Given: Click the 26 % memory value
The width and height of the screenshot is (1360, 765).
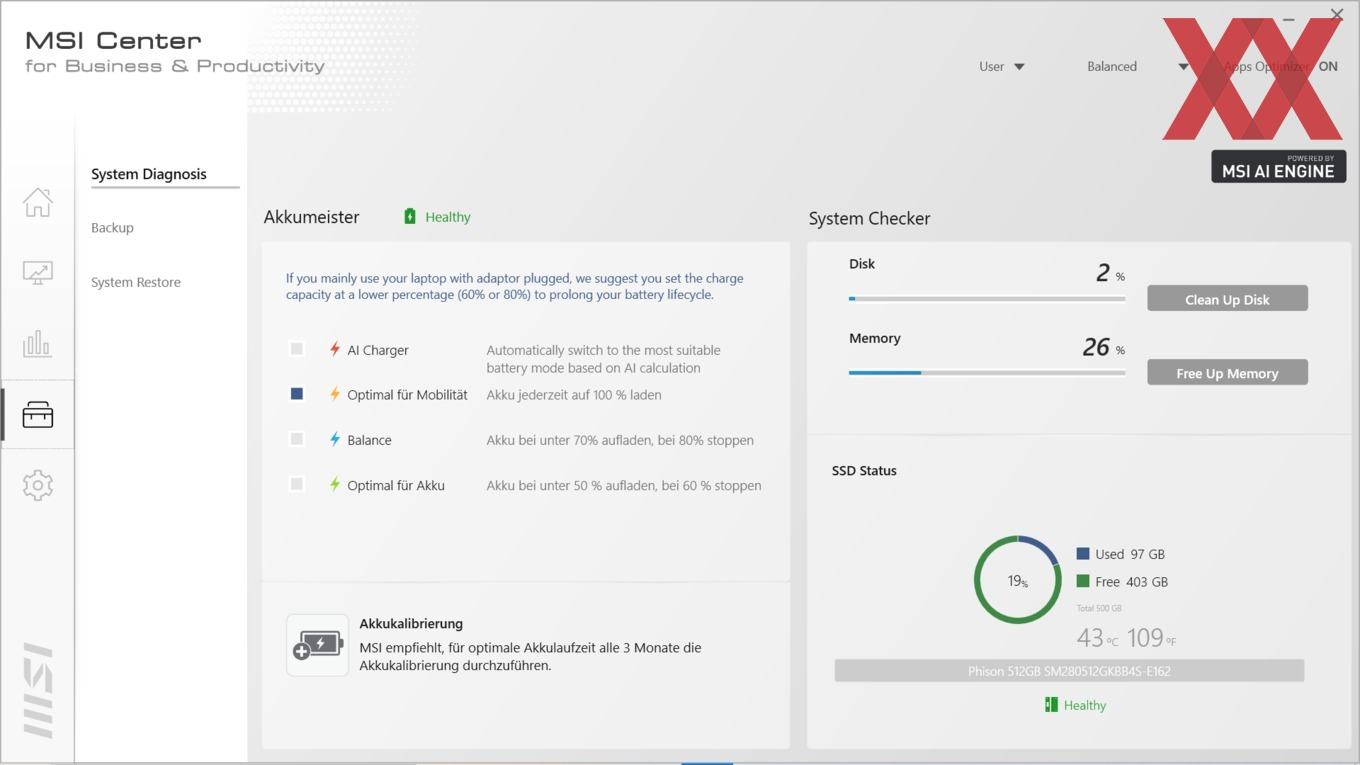Looking at the screenshot, I should (x=1103, y=347).
